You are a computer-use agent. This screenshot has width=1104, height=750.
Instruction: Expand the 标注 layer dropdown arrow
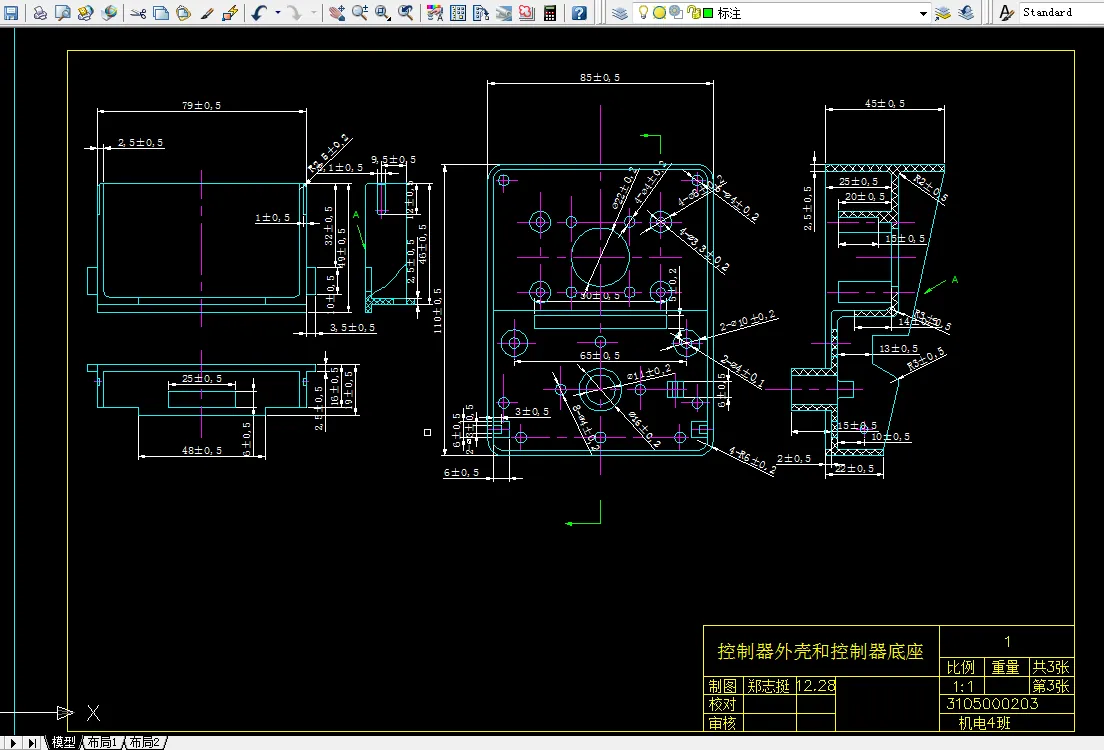tap(923, 13)
